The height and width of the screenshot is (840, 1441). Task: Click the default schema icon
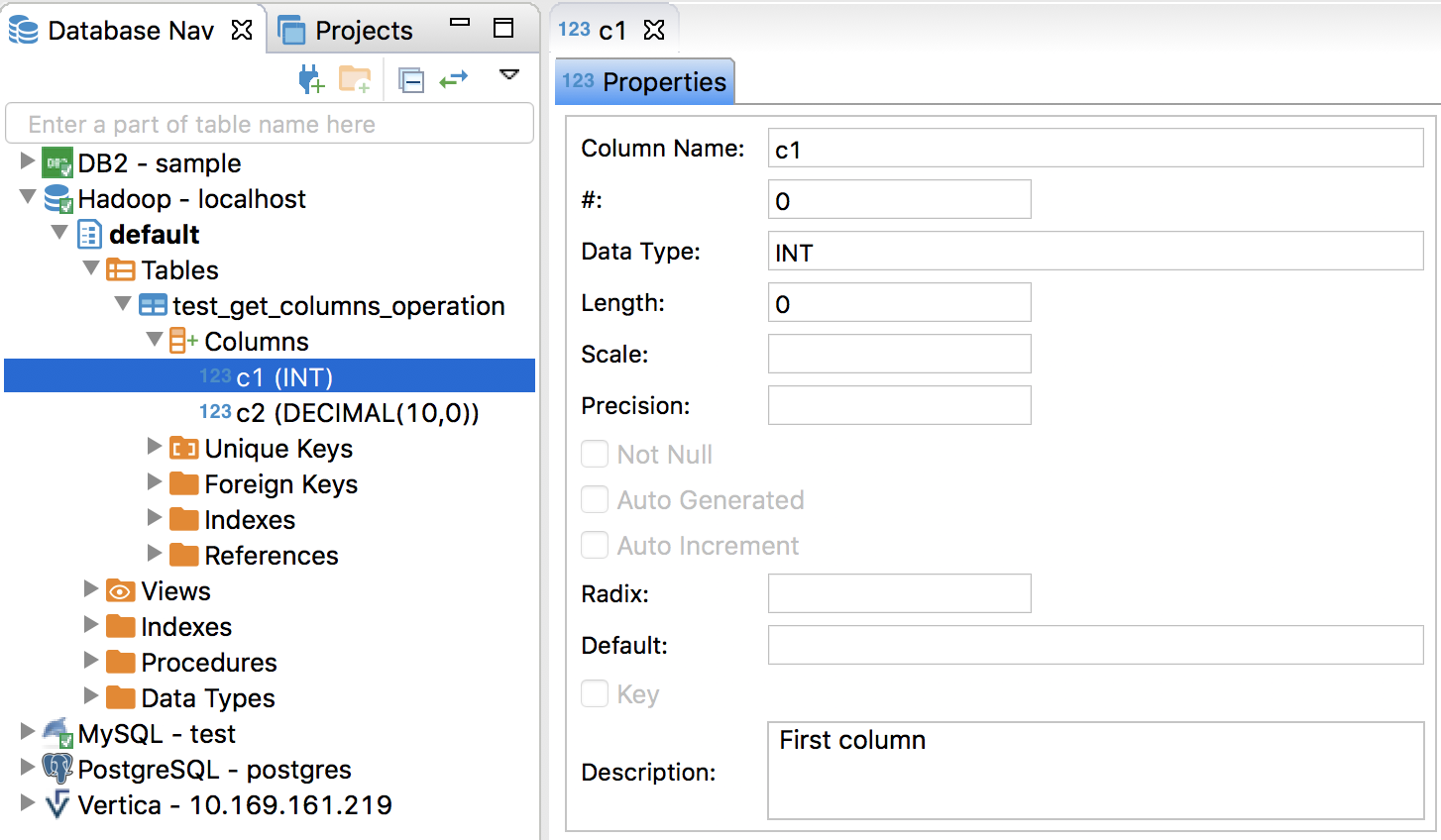coord(89,235)
